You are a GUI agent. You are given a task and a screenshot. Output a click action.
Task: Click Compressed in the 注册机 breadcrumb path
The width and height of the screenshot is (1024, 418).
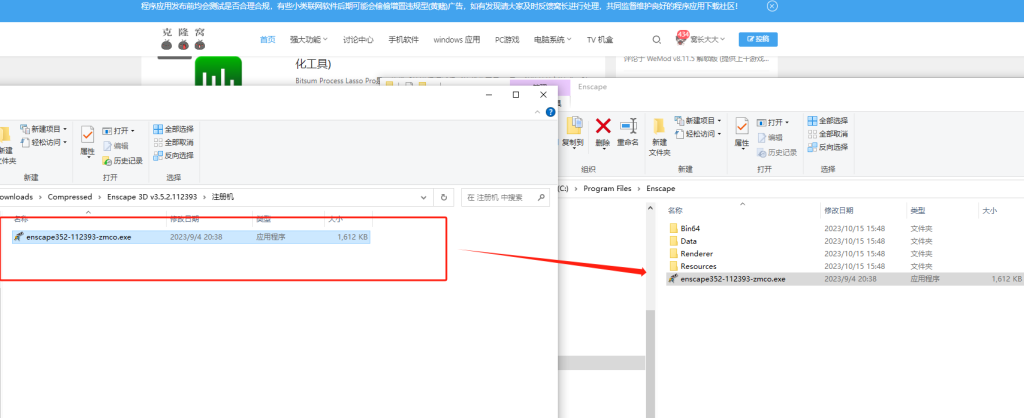click(x=70, y=197)
